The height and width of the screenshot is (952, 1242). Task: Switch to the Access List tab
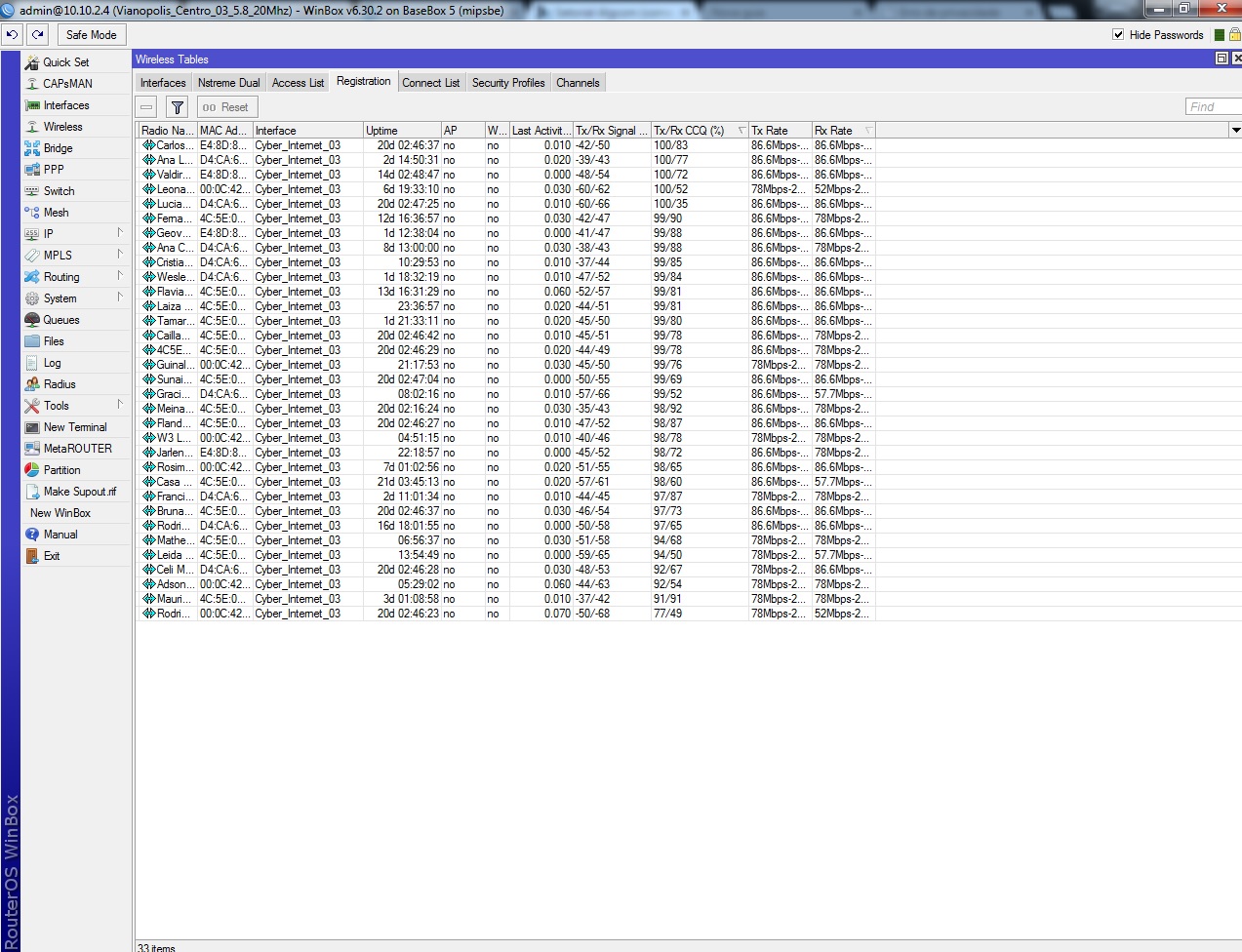coord(298,83)
